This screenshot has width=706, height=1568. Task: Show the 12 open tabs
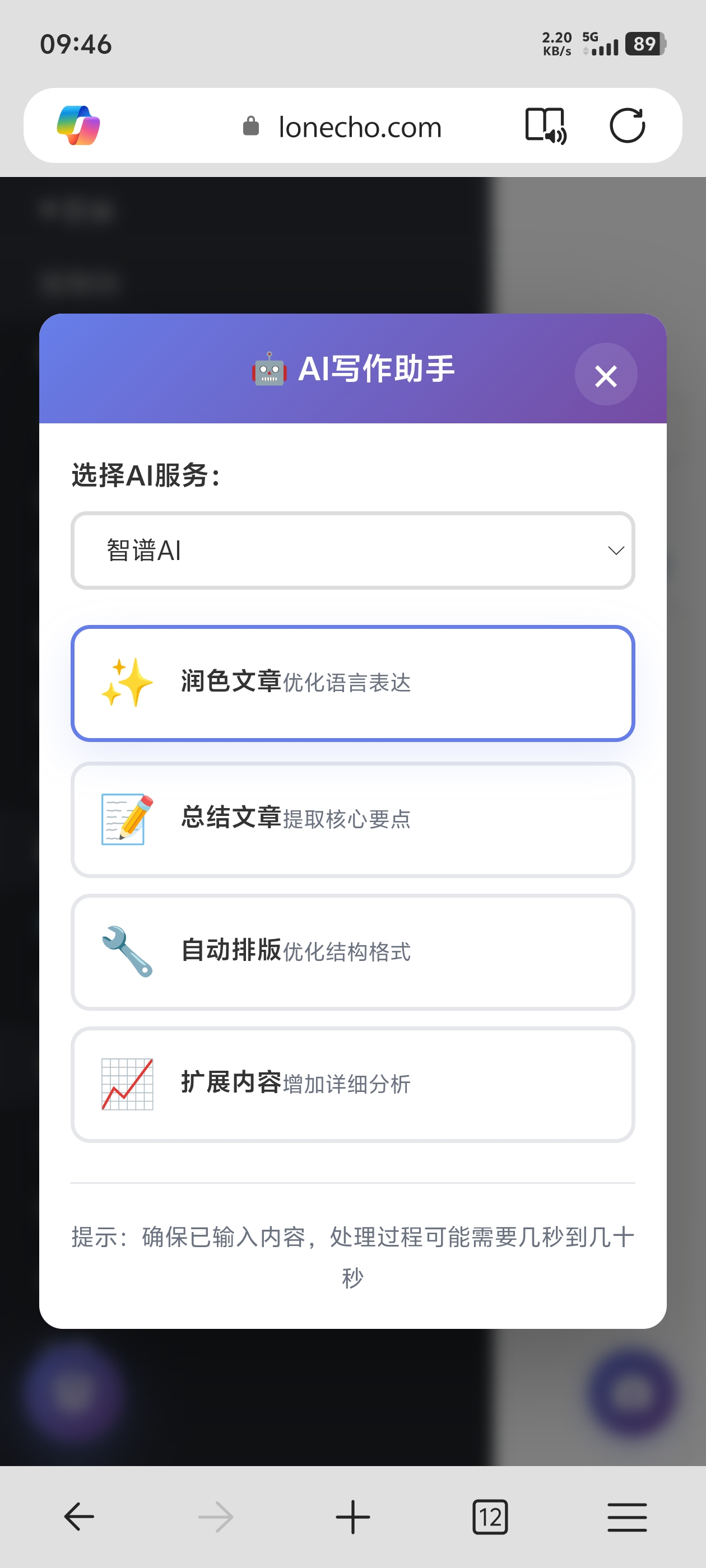click(x=490, y=1516)
